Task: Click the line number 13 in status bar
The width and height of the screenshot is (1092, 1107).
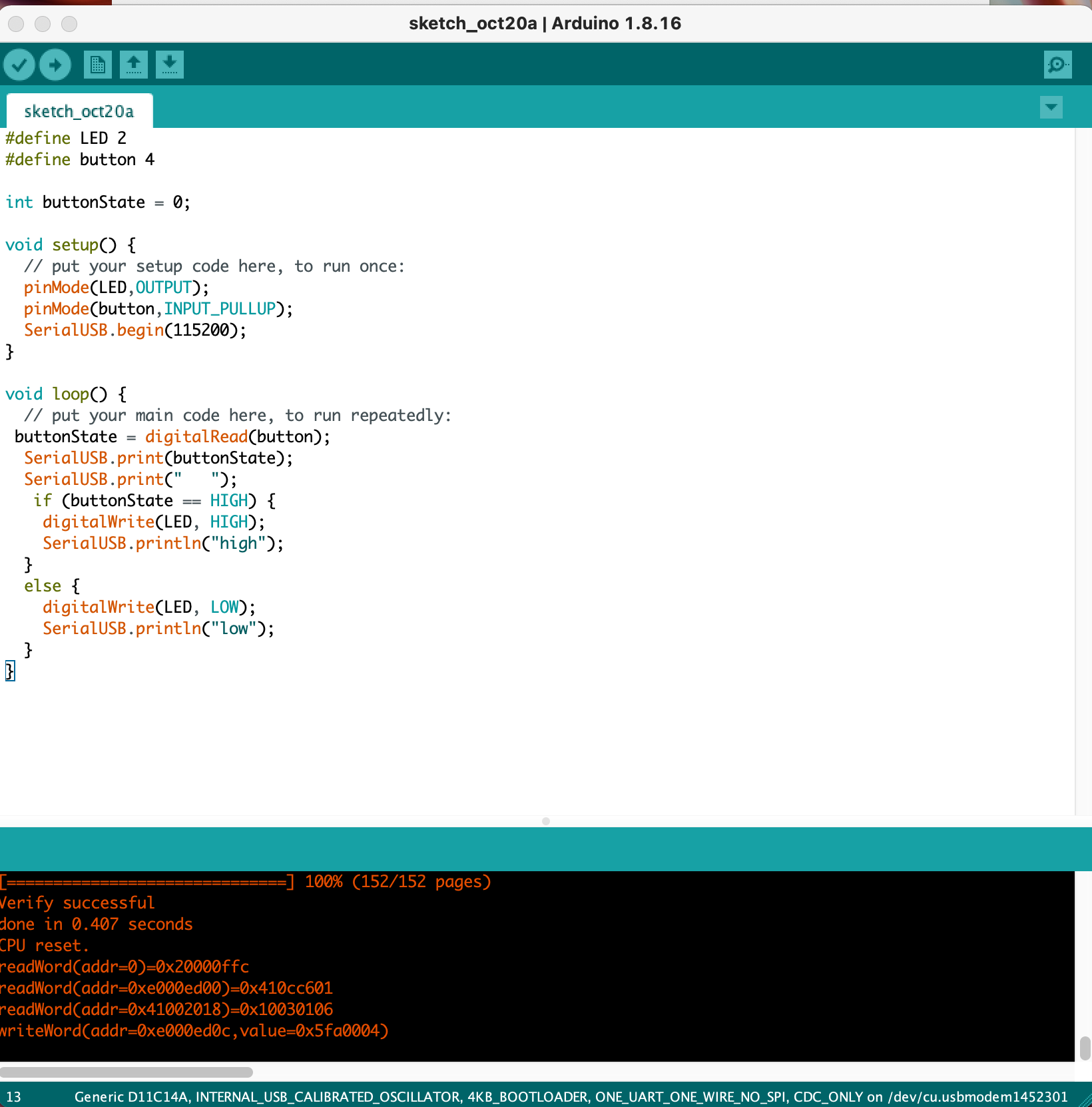Action: [x=13, y=1097]
